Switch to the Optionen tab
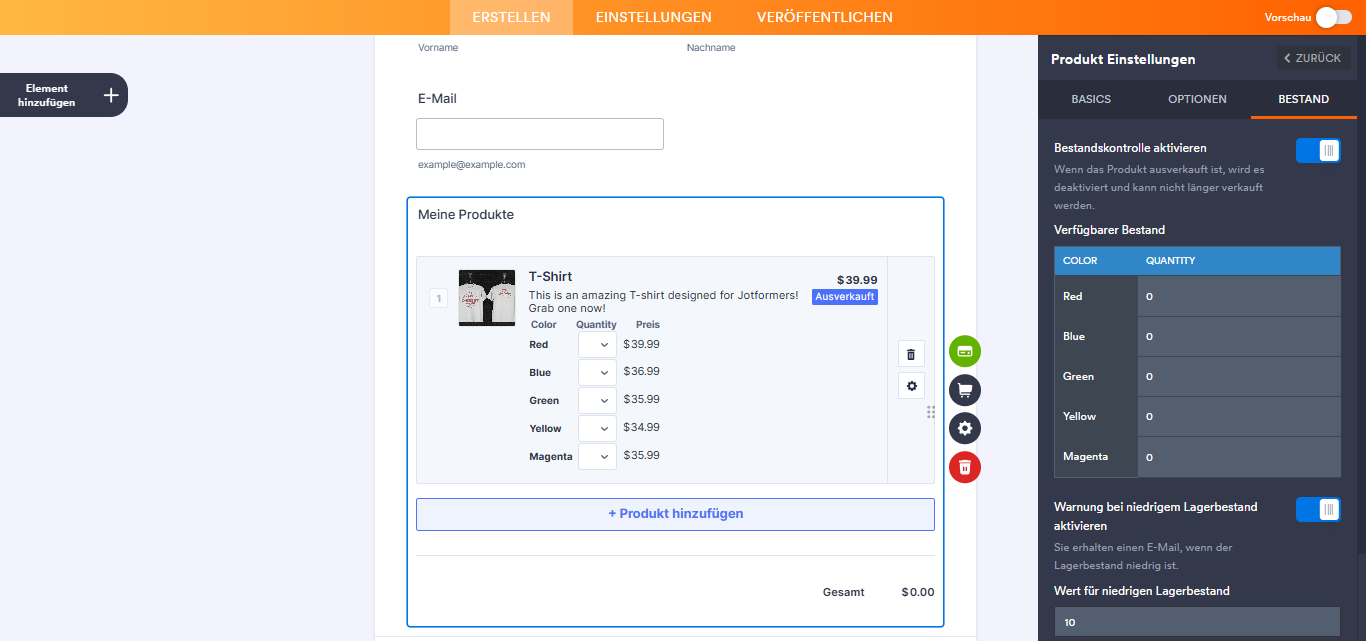Screen dimensions: 1366x641 (x=1197, y=99)
